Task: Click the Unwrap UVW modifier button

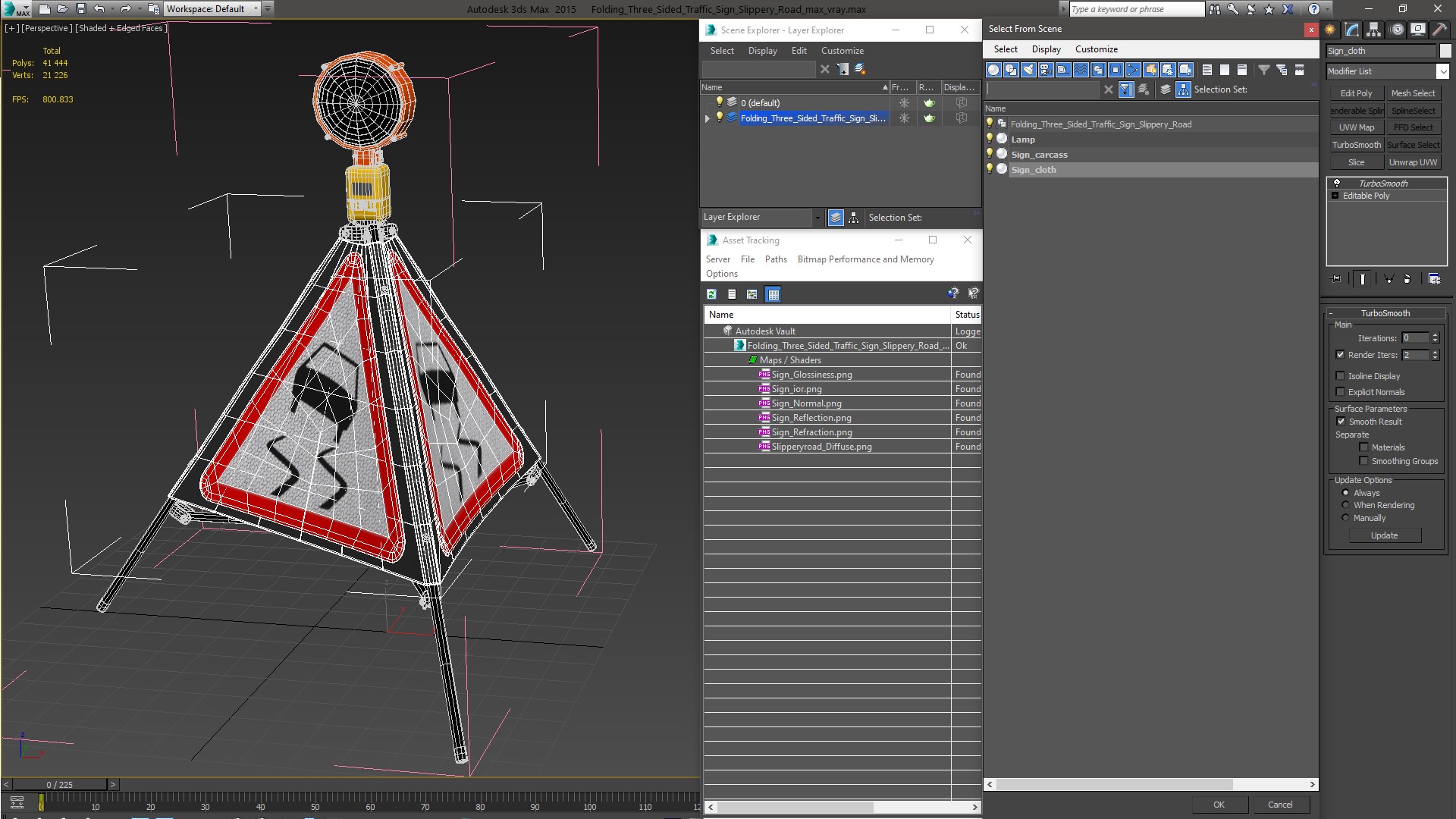Action: click(1413, 162)
